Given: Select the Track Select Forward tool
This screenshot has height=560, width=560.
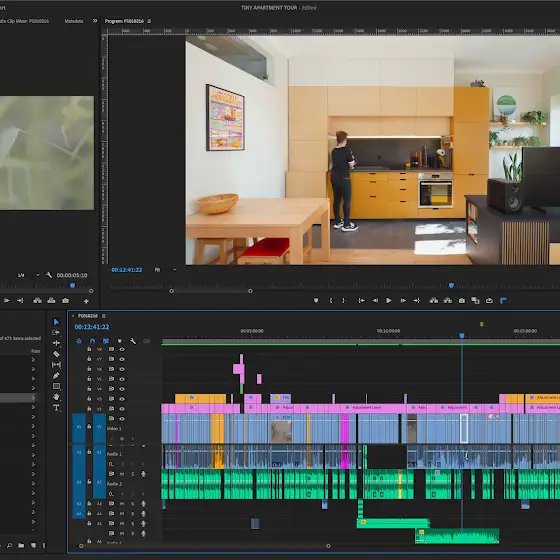Looking at the screenshot, I should 56,332.
